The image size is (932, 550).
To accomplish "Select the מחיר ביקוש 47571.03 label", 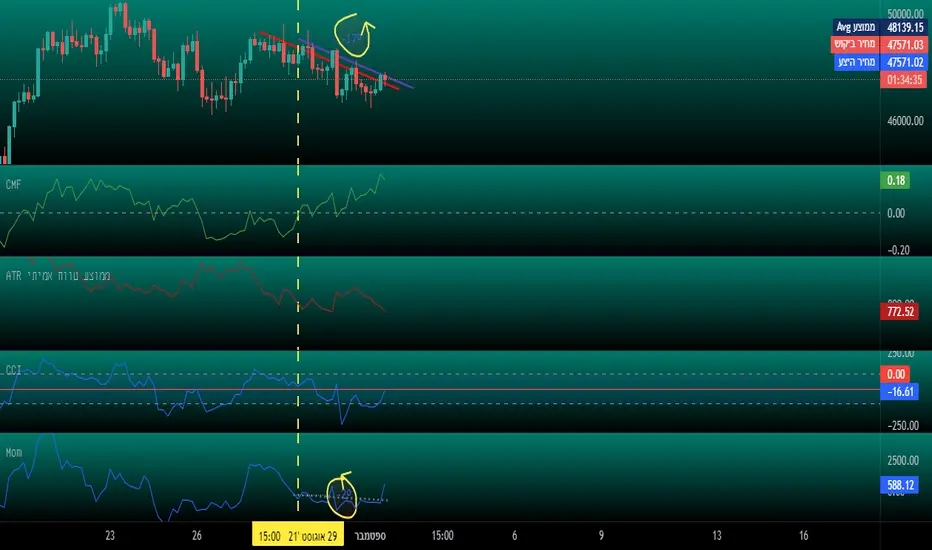I will pos(880,45).
